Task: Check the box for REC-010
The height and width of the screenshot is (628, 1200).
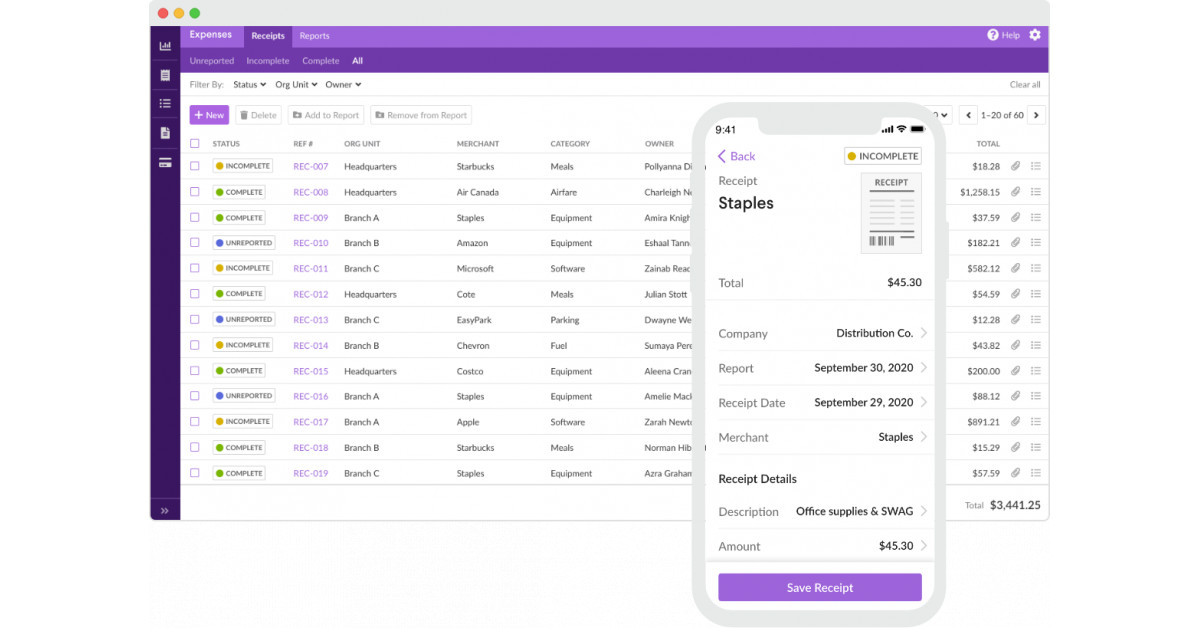Action: pyautogui.click(x=195, y=243)
